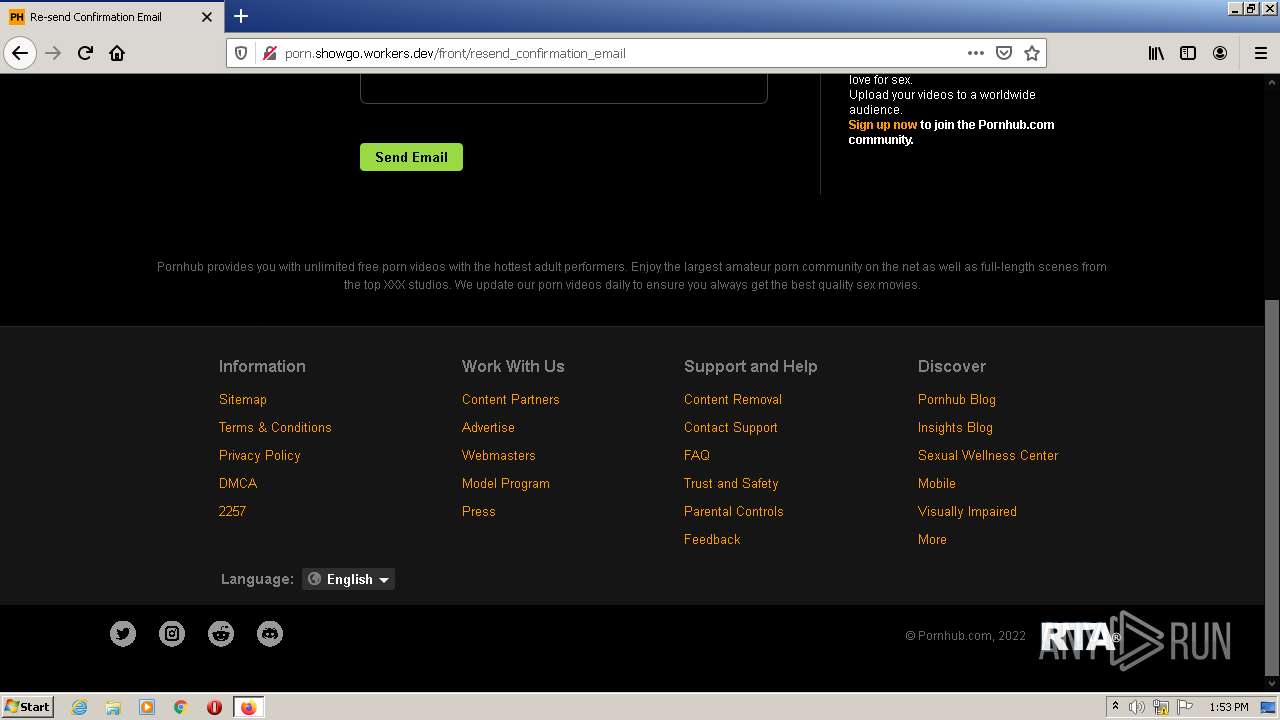The height and width of the screenshot is (720, 1280).
Task: Open the Press link
Action: 479,511
